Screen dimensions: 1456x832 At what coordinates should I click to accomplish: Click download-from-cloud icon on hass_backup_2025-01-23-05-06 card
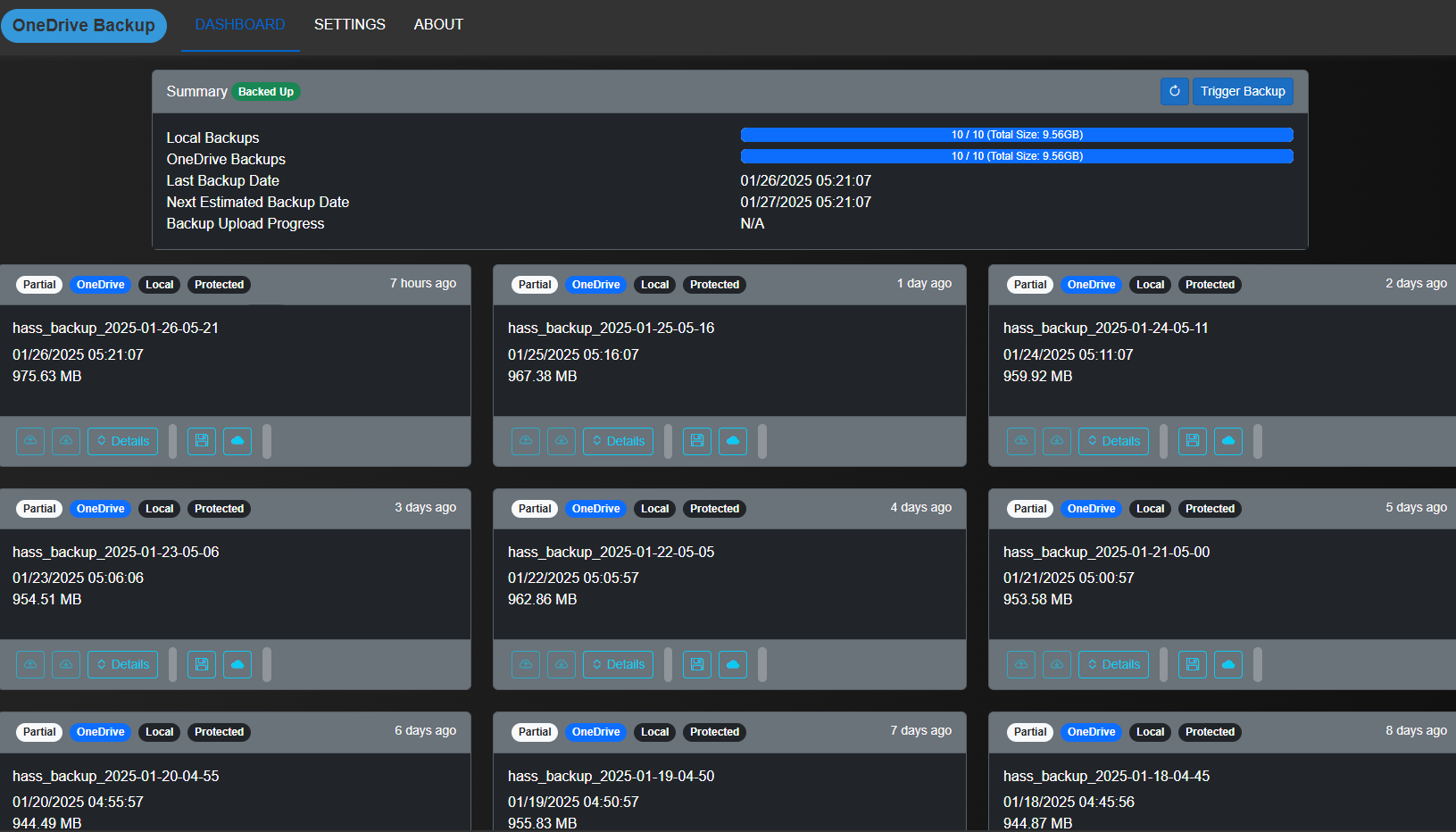tap(66, 664)
